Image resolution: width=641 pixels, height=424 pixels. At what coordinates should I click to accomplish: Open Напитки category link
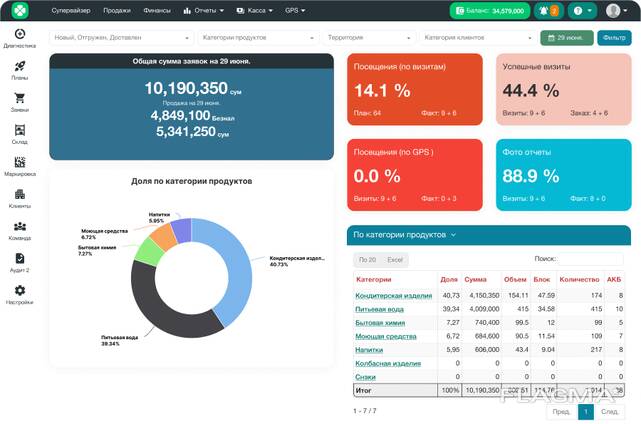click(x=369, y=350)
